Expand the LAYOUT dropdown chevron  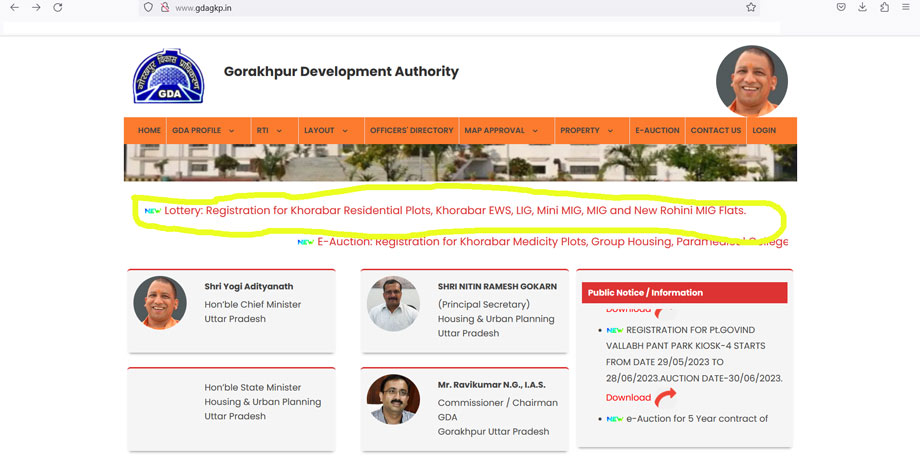(x=345, y=131)
